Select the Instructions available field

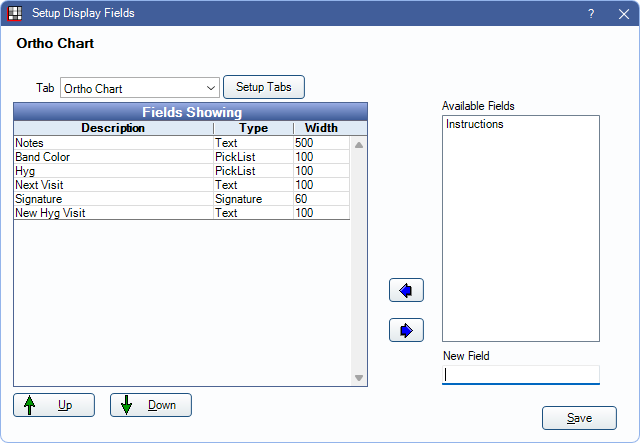475,125
